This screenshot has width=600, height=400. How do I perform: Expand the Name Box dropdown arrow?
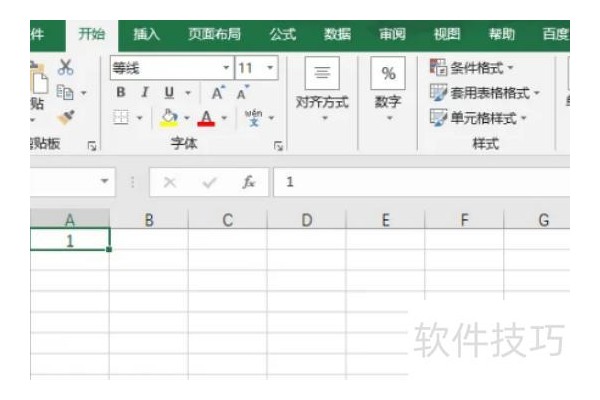coord(104,181)
